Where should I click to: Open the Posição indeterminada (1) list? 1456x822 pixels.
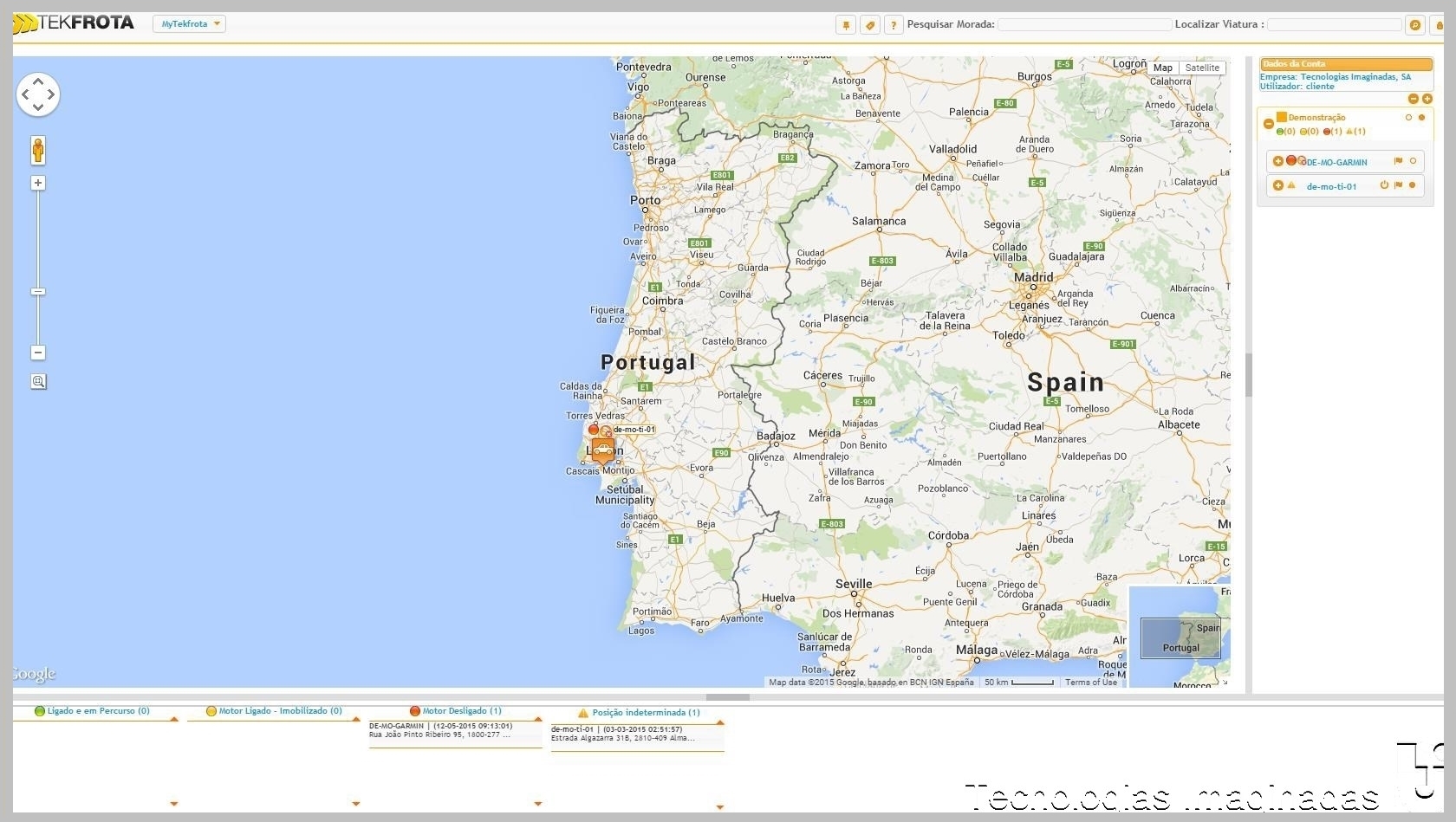646,713
